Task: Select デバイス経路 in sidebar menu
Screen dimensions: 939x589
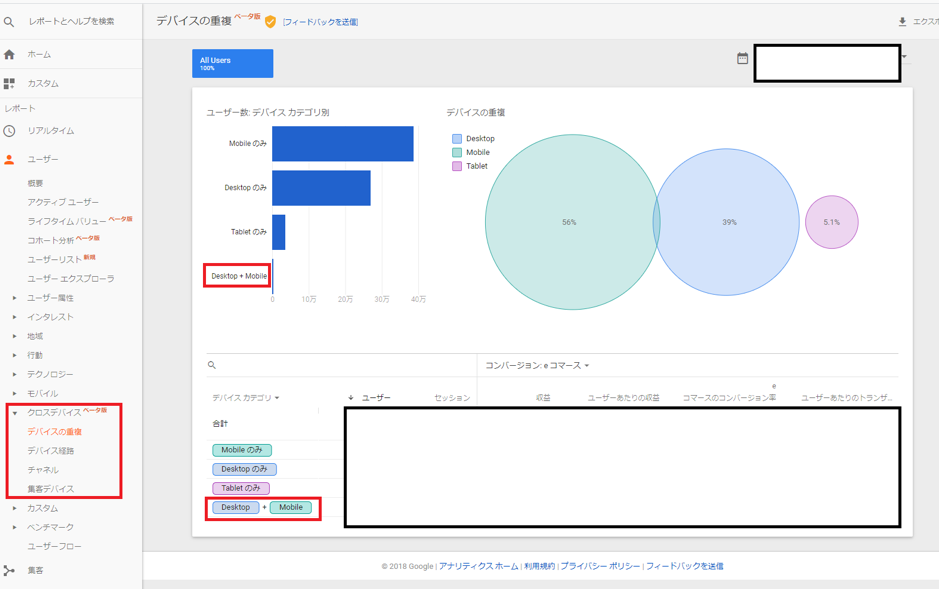Action: click(x=50, y=451)
